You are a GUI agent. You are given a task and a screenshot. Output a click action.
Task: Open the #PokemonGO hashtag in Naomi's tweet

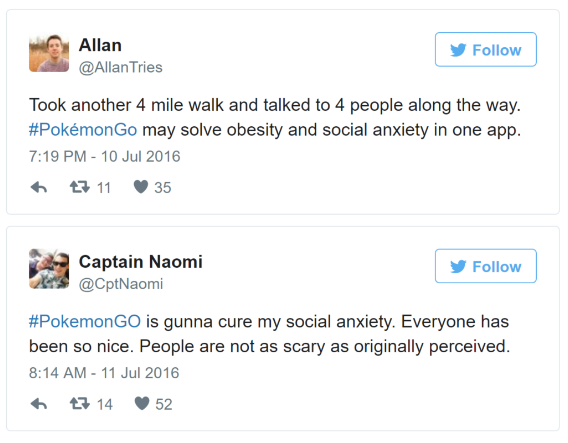tap(85, 321)
